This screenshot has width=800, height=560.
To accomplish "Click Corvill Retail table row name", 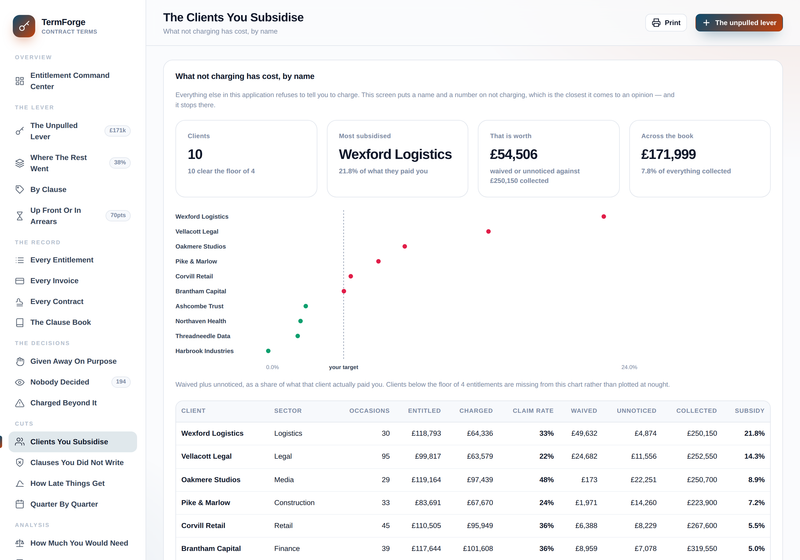I will (203, 525).
